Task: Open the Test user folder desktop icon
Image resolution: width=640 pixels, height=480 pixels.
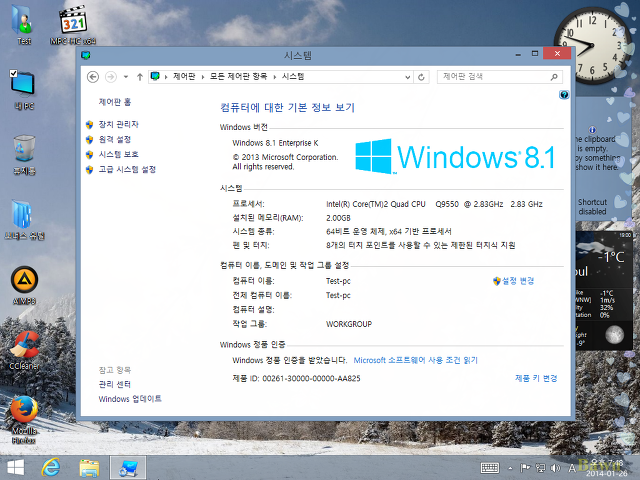Action: [x=23, y=24]
